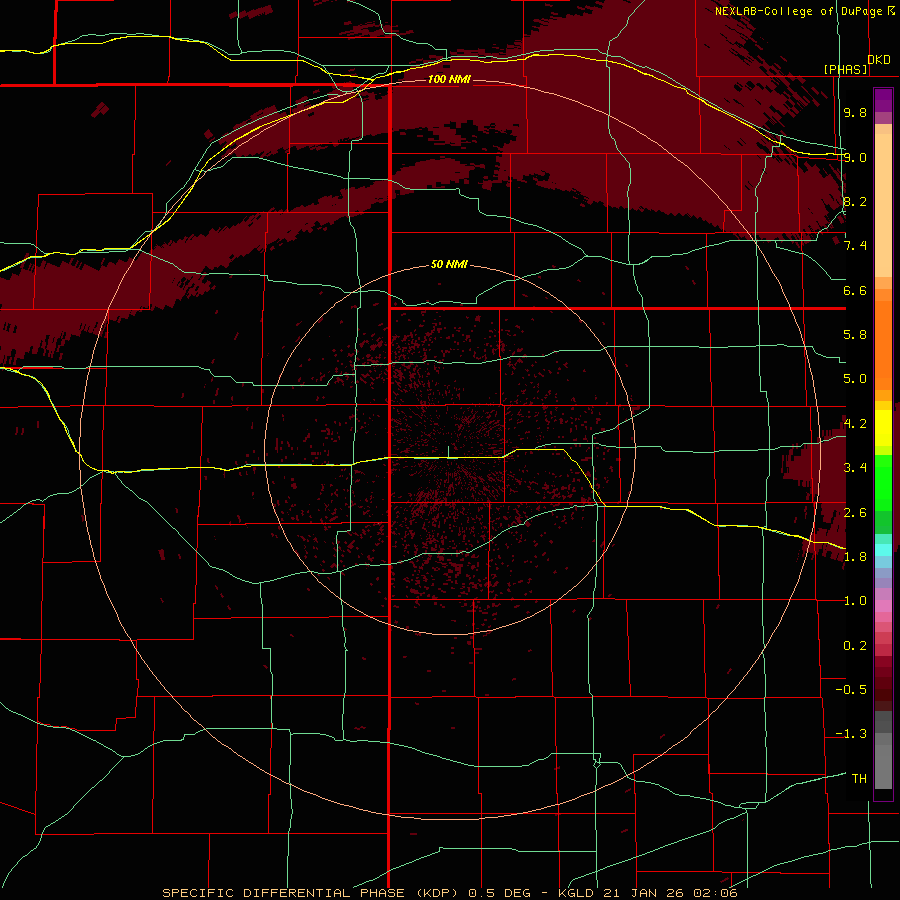The height and width of the screenshot is (900, 900).
Task: Click the 5.8 value on color scale
Action: [x=855, y=335]
